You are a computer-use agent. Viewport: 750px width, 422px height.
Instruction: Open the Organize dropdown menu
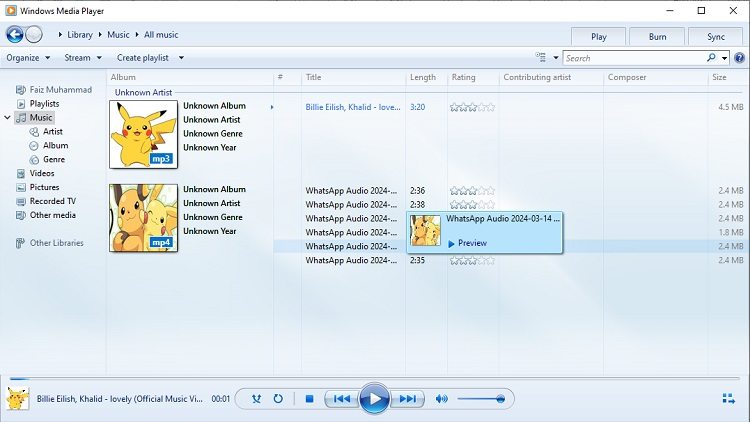(x=27, y=58)
